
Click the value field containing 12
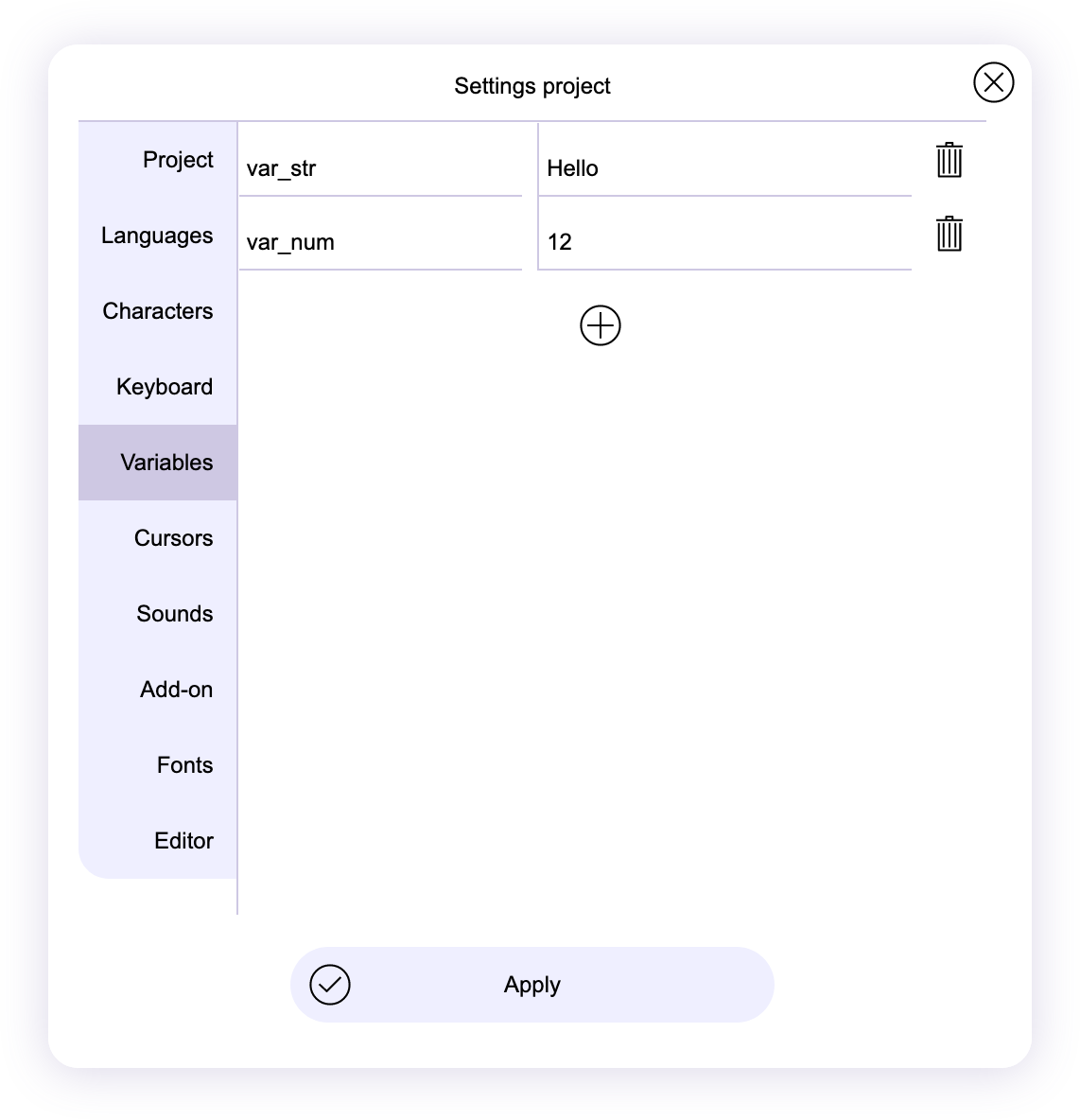724,242
